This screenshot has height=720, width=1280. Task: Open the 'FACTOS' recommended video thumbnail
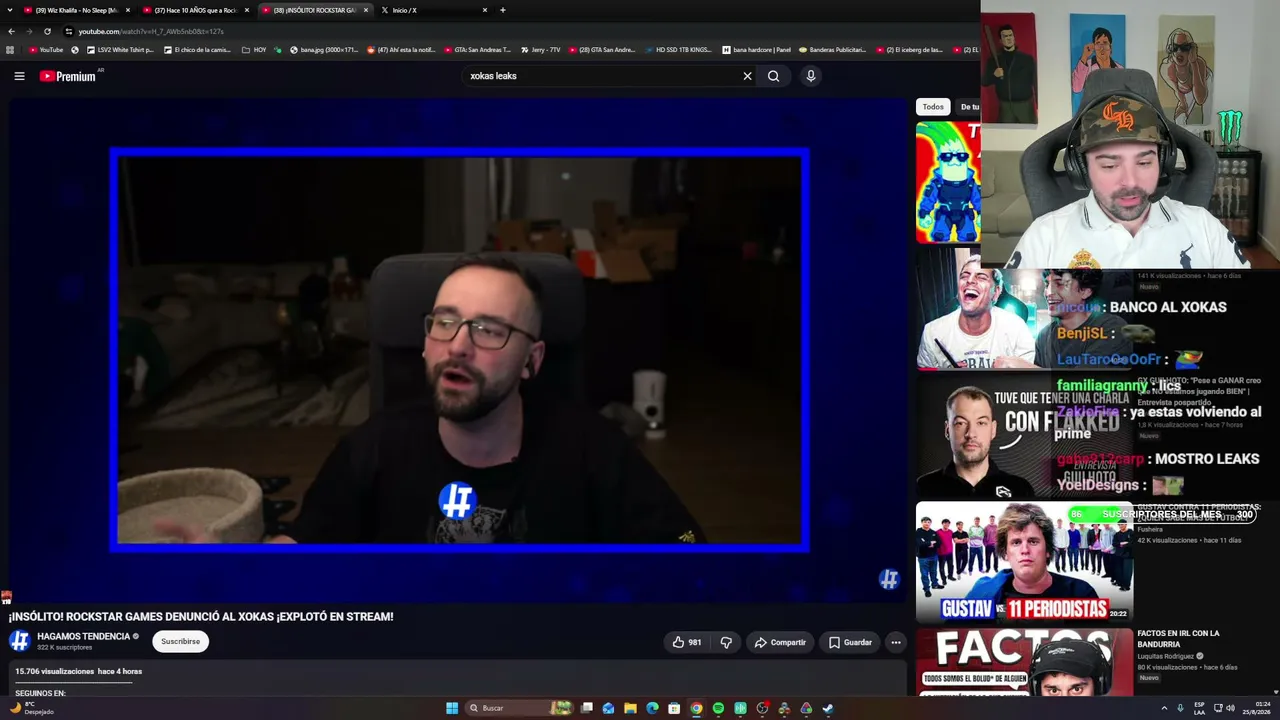[1024, 662]
